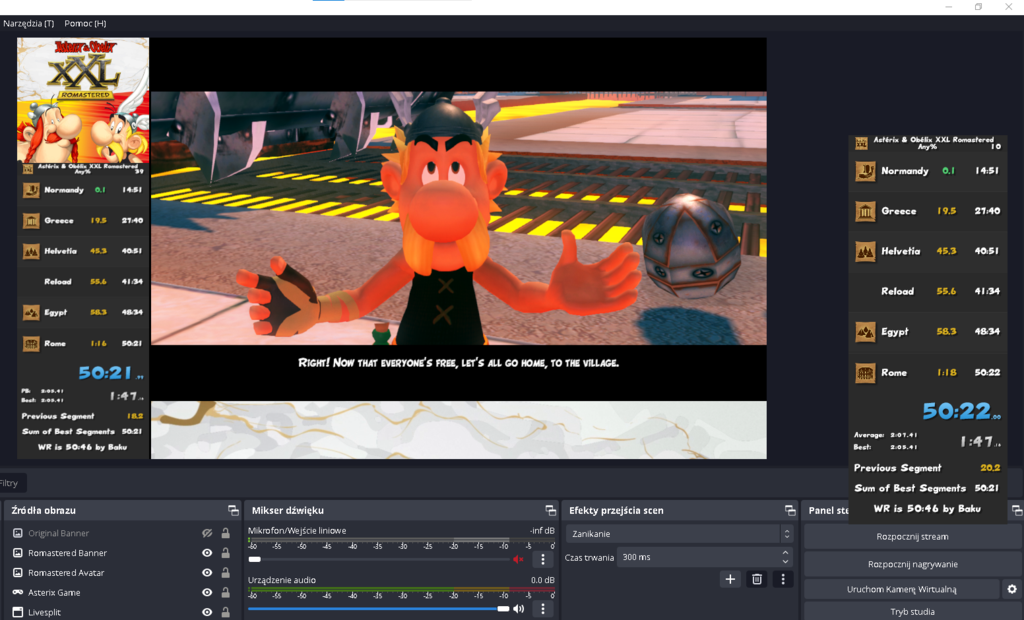Hide the Livesplit source

pyautogui.click(x=207, y=612)
